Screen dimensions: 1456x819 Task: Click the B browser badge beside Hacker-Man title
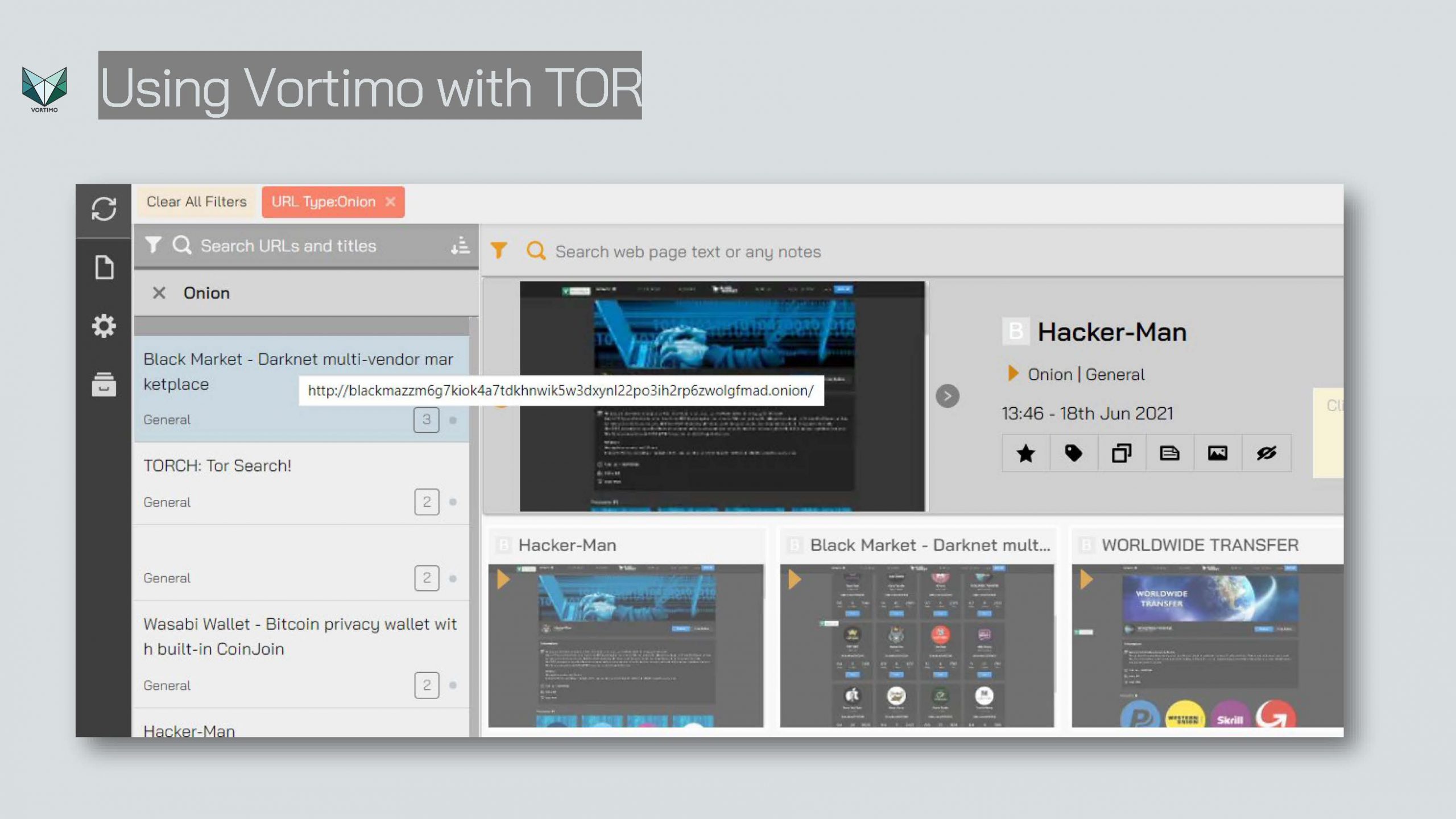pyautogui.click(x=1016, y=331)
